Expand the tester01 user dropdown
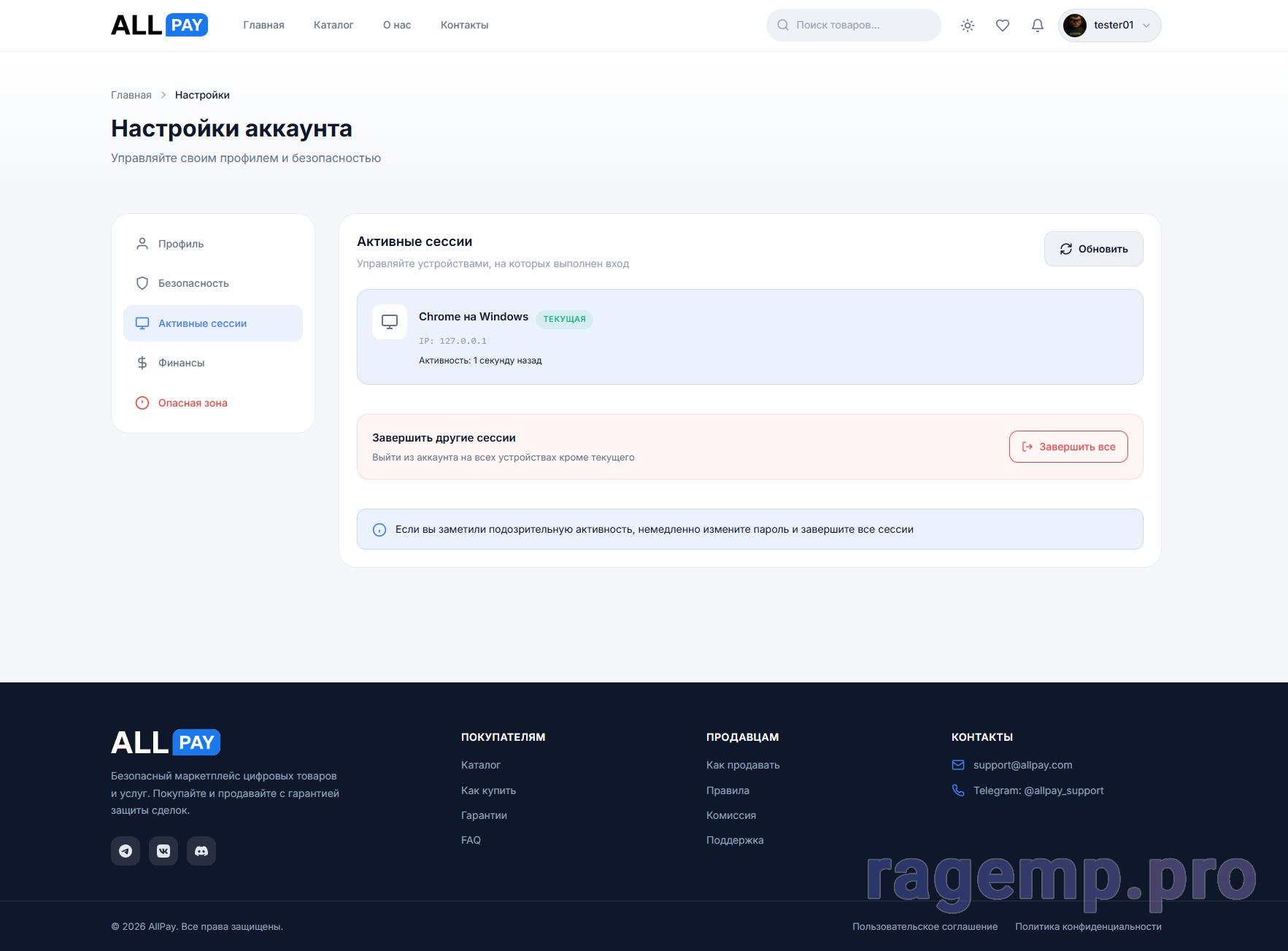This screenshot has height=951, width=1288. [x=1146, y=26]
